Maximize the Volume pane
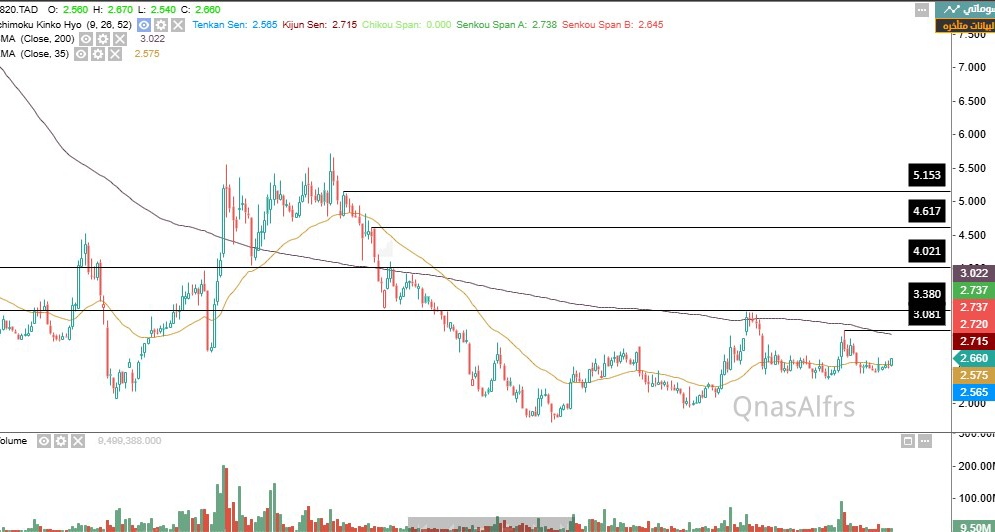Screen dimensions: 995x532 tap(908, 441)
